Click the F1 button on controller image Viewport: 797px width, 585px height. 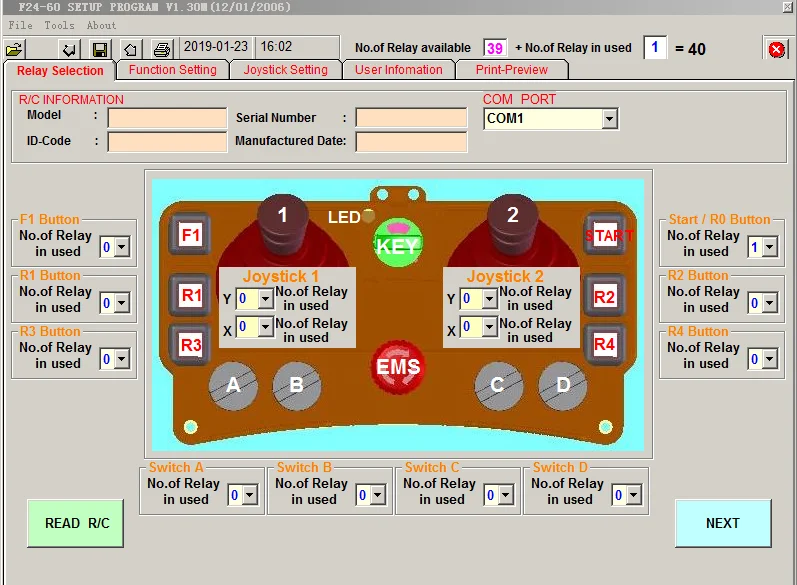pyautogui.click(x=191, y=234)
